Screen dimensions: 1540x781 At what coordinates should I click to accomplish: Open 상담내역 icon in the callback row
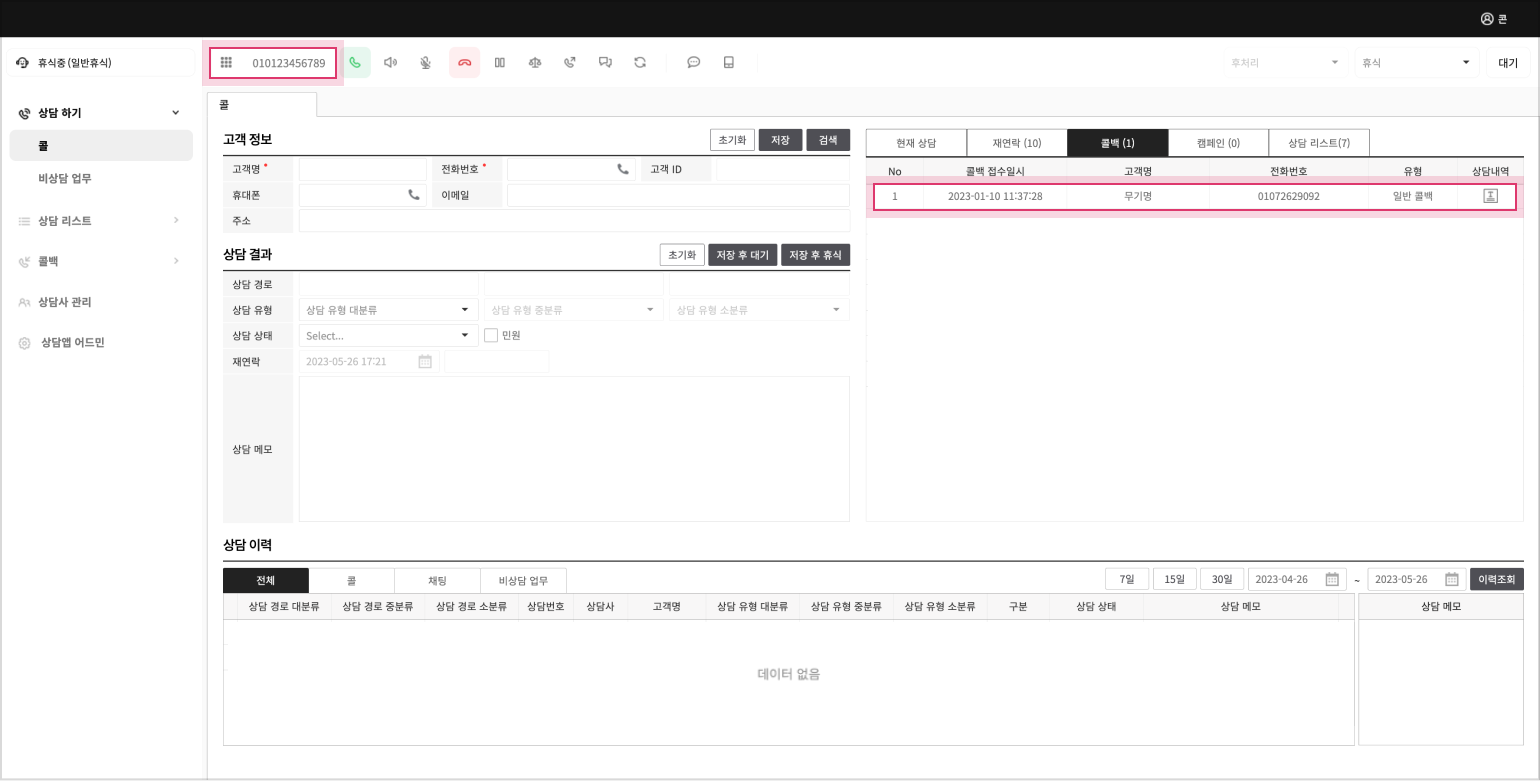1490,197
